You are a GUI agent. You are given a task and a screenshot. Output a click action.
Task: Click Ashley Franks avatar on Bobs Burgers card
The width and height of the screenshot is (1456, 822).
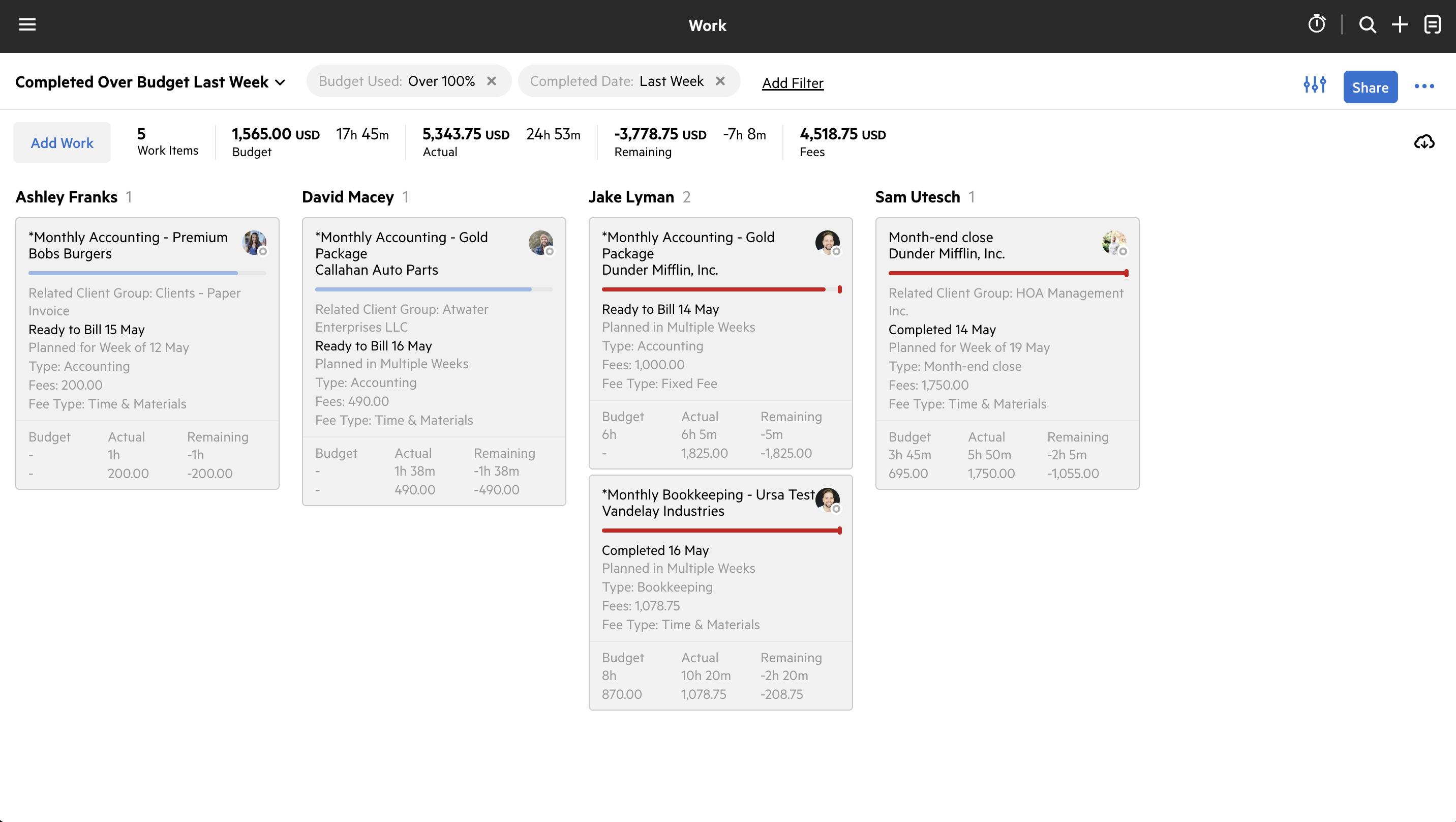point(254,243)
